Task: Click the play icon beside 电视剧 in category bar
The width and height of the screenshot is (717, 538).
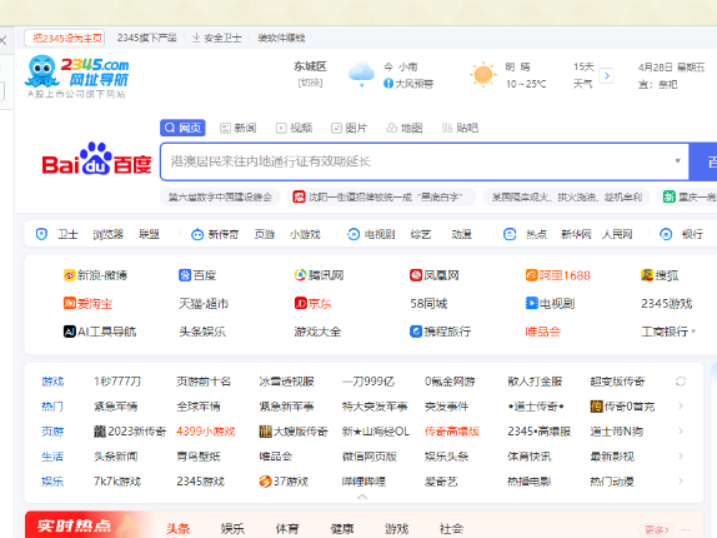Action: (353, 234)
